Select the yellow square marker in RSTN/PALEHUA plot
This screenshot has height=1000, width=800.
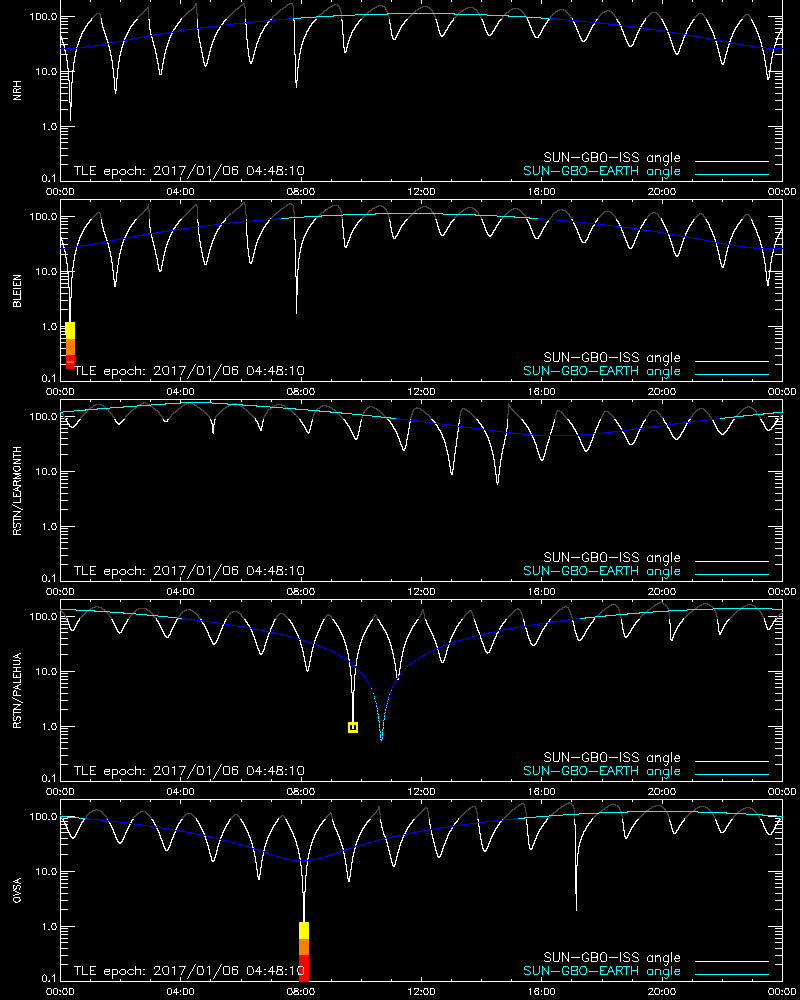pyautogui.click(x=353, y=727)
